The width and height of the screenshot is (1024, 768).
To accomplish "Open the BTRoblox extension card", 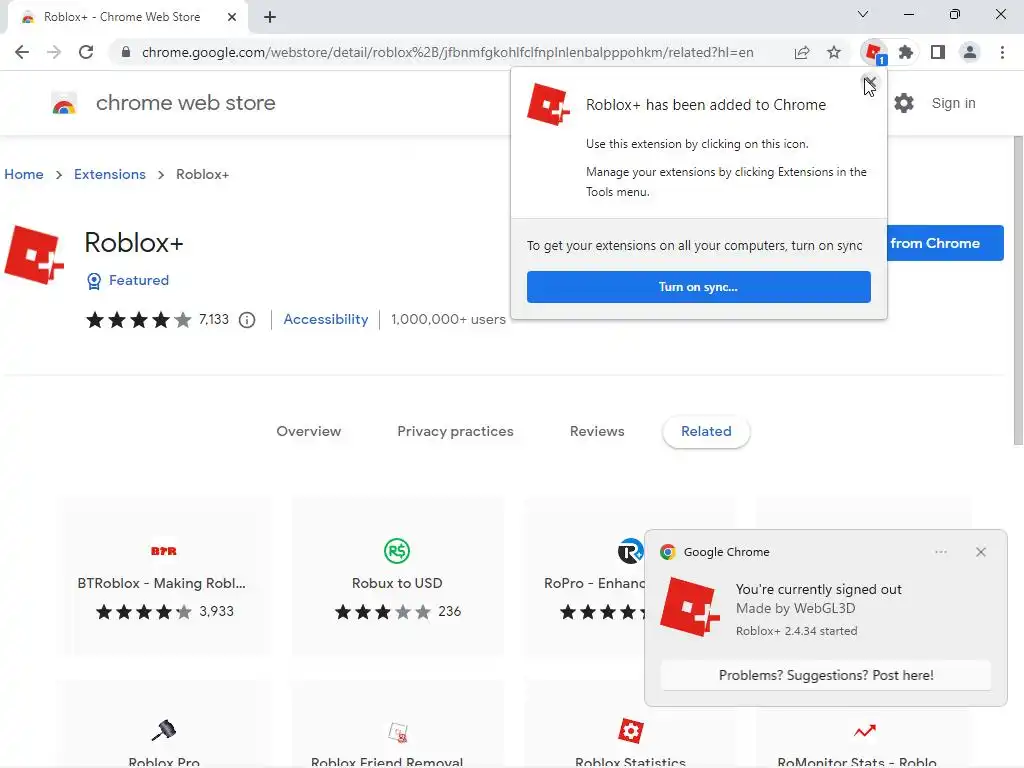I will coord(163,576).
